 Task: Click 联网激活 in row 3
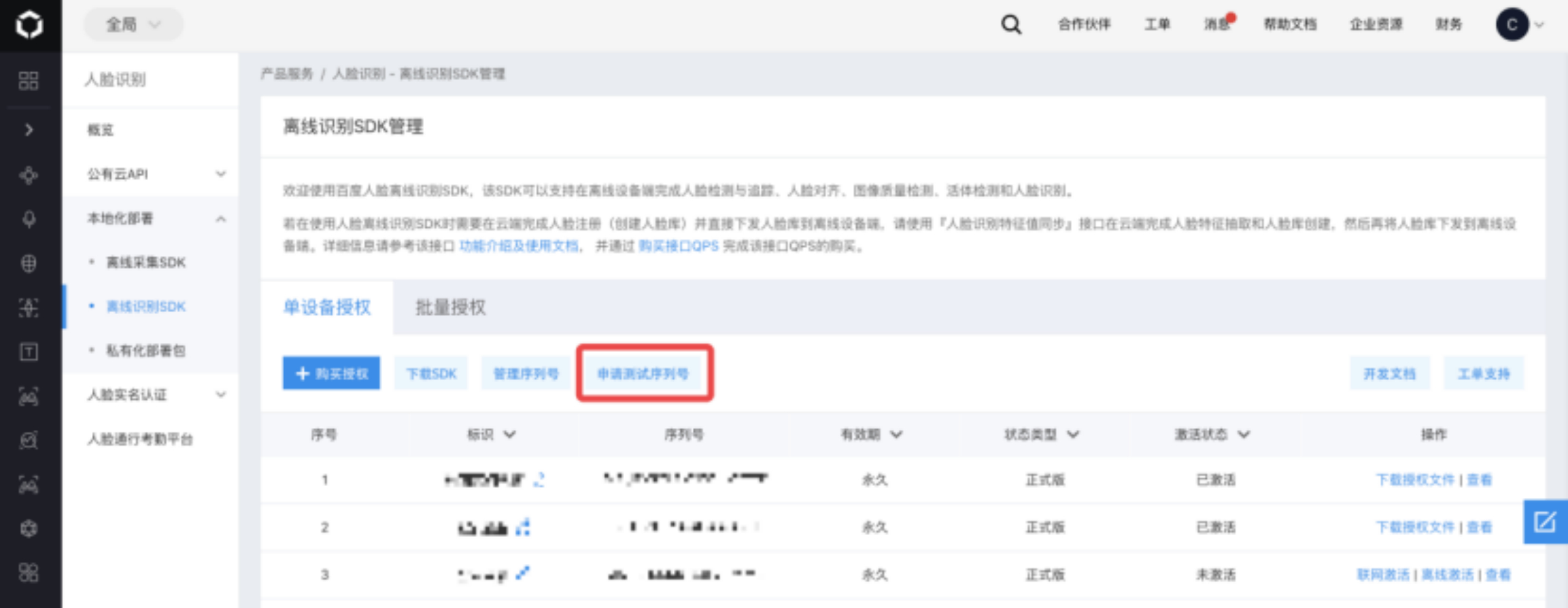pos(1383,574)
